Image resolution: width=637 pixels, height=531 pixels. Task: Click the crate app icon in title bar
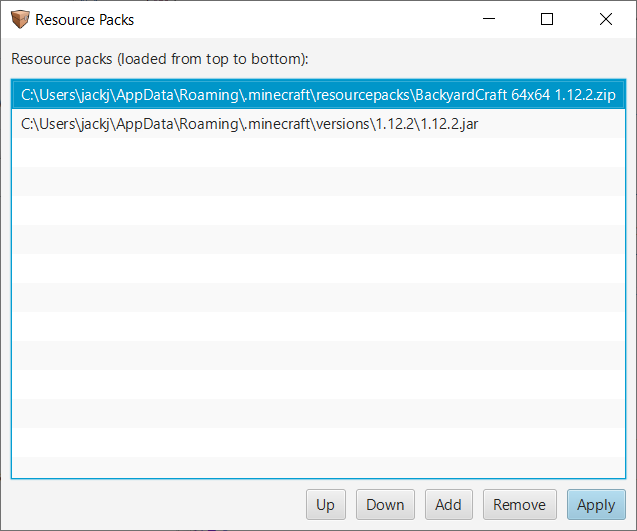(x=20, y=19)
